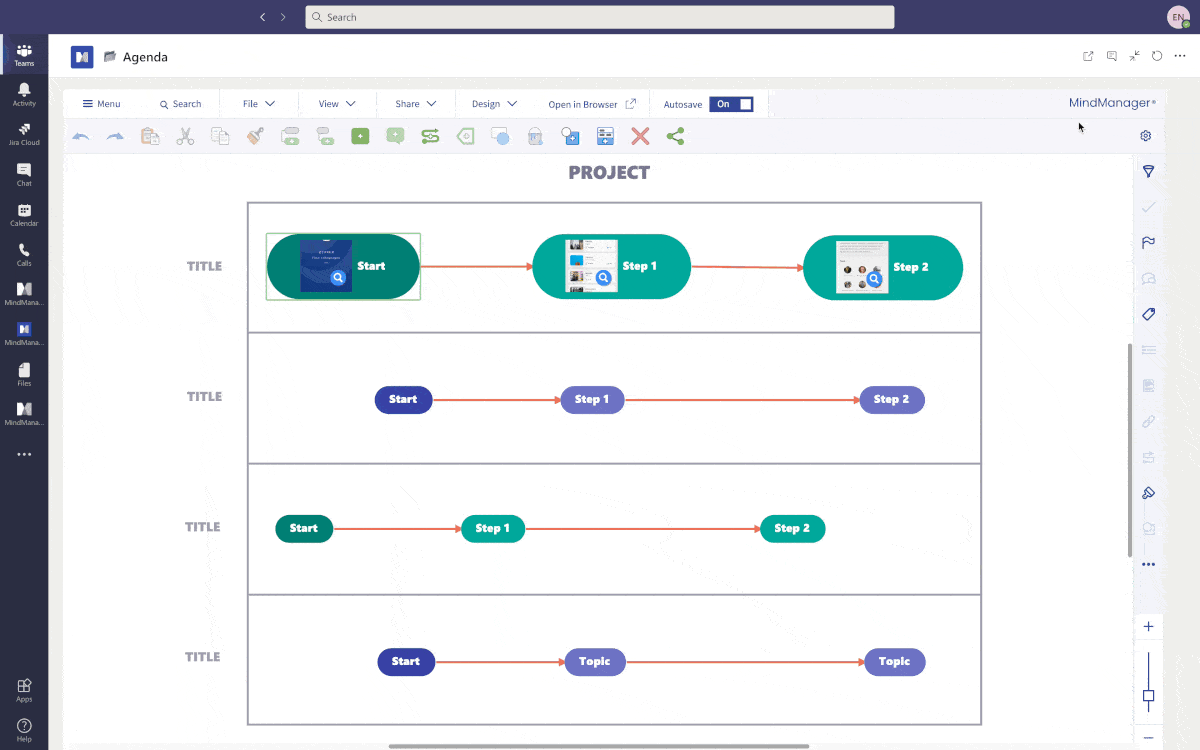Open the settings gear icon
The width and height of the screenshot is (1200, 750).
(1146, 136)
